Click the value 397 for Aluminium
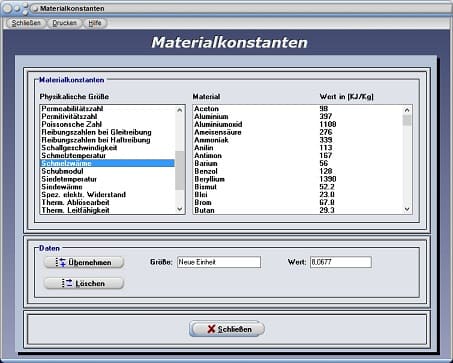Image resolution: width=453 pixels, height=363 pixels. pyautogui.click(x=326, y=116)
